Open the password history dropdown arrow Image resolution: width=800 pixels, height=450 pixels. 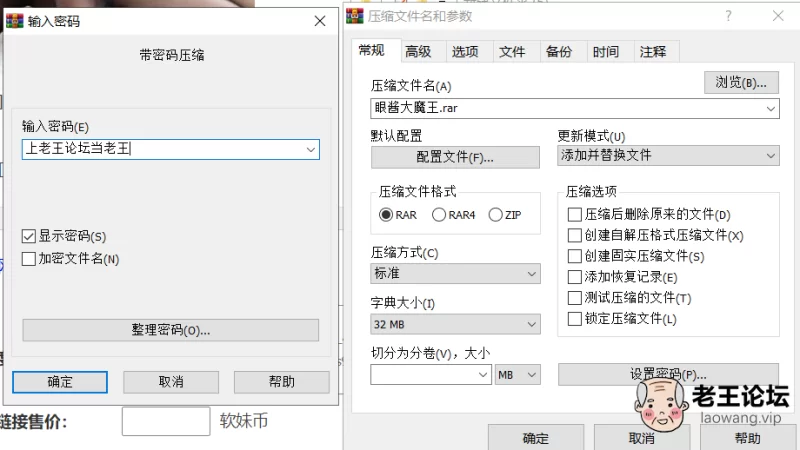coord(311,149)
